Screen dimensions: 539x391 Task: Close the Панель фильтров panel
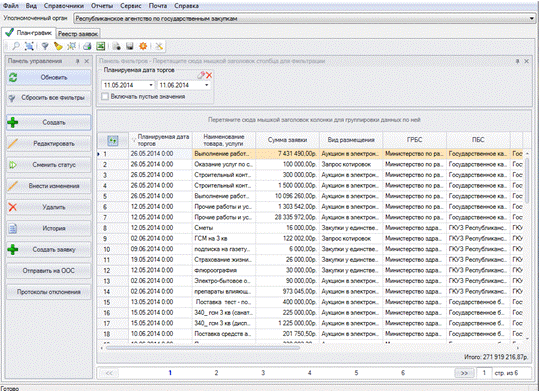pyautogui.click(x=526, y=61)
